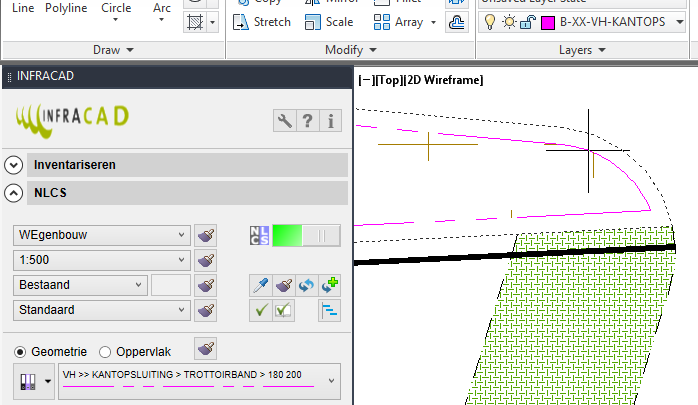Click the hierarchy tree icon
The width and height of the screenshot is (698, 405).
click(x=330, y=311)
